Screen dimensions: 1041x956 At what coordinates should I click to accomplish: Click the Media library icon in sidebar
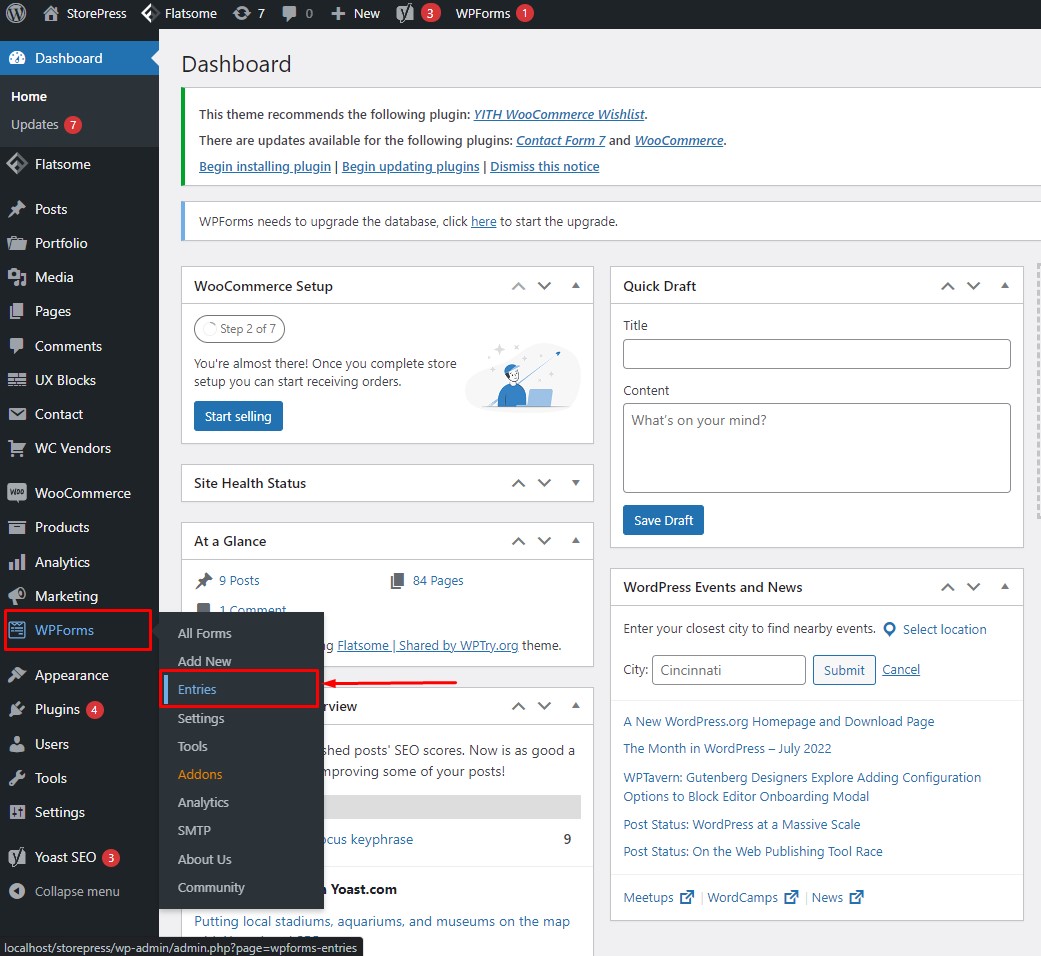click(x=17, y=278)
